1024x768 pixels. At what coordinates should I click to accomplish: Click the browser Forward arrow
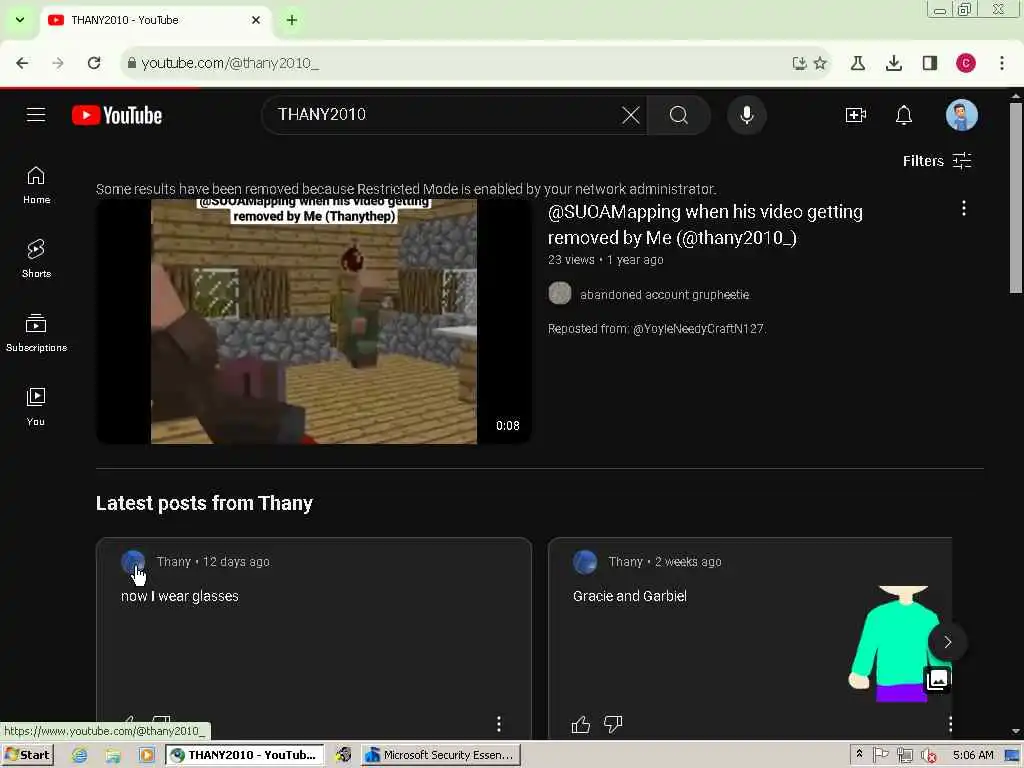pos(58,63)
